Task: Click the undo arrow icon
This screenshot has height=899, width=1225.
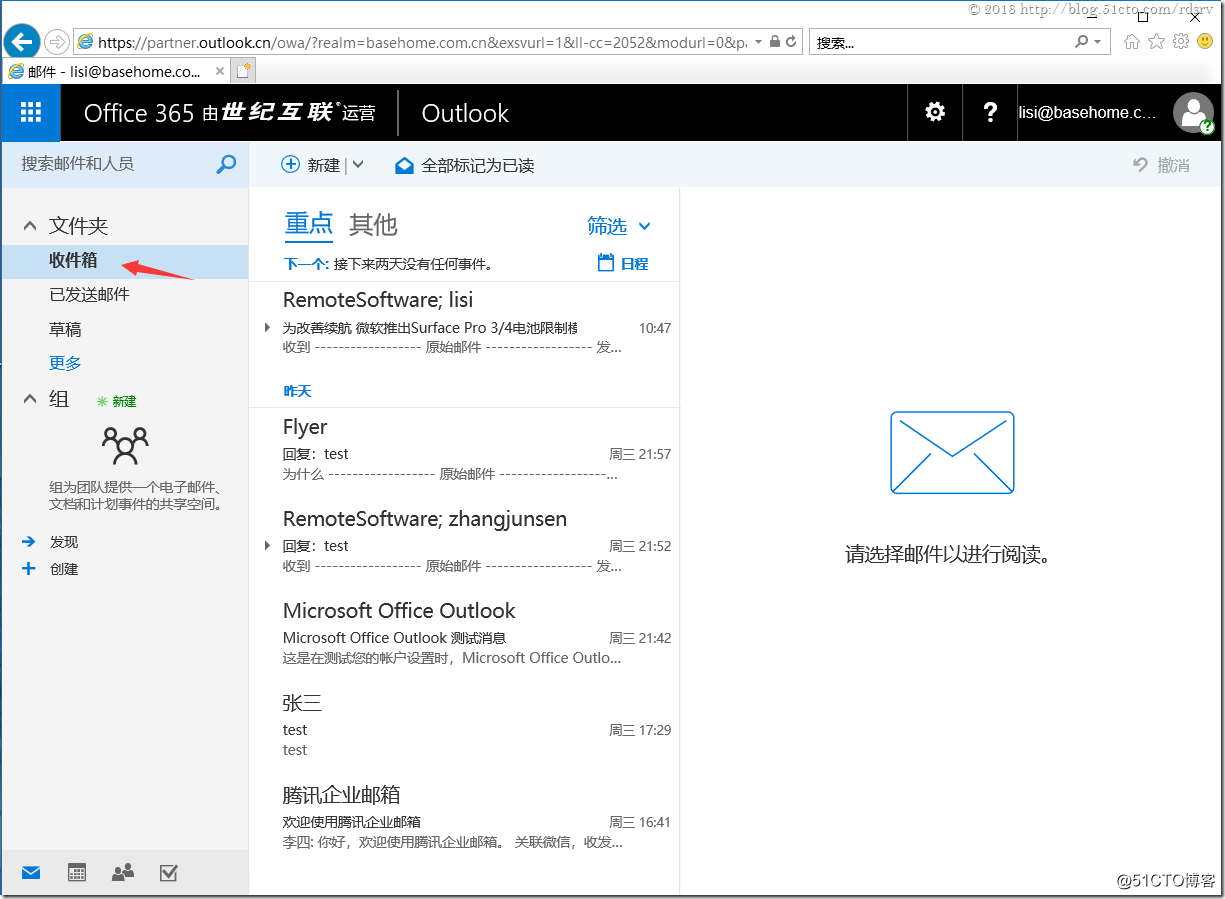Action: tap(1141, 165)
